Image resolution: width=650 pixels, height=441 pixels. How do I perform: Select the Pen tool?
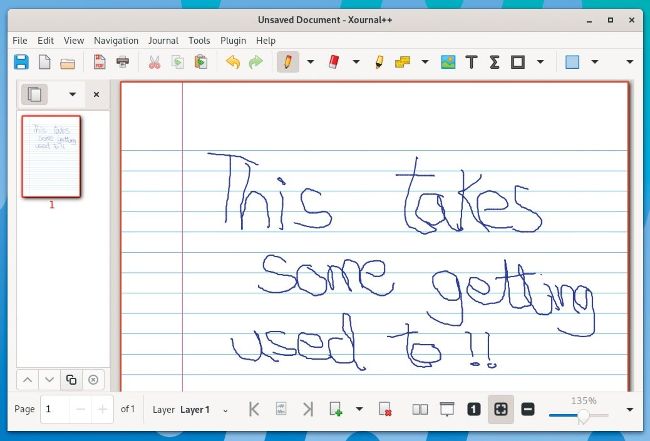pos(287,62)
